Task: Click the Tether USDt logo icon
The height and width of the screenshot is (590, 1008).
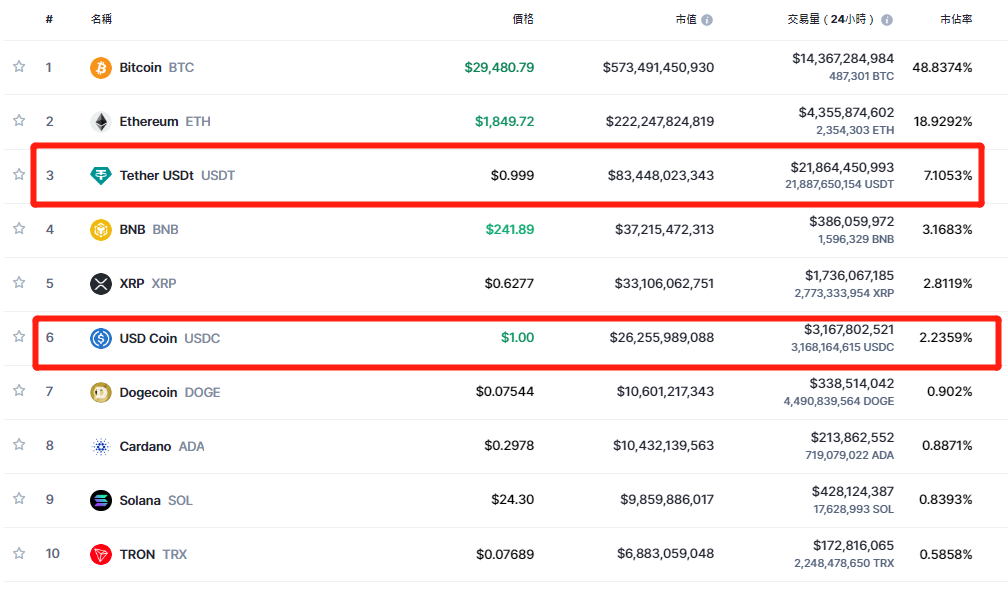Action: click(x=101, y=176)
